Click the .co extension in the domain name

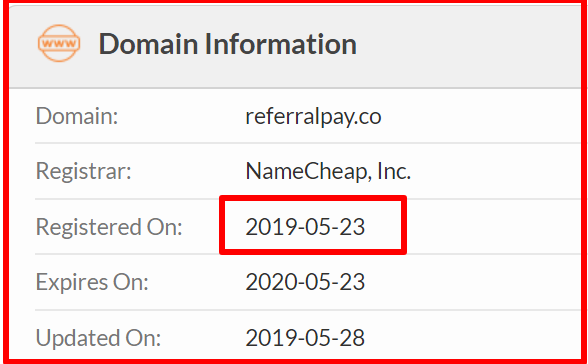click(x=369, y=116)
